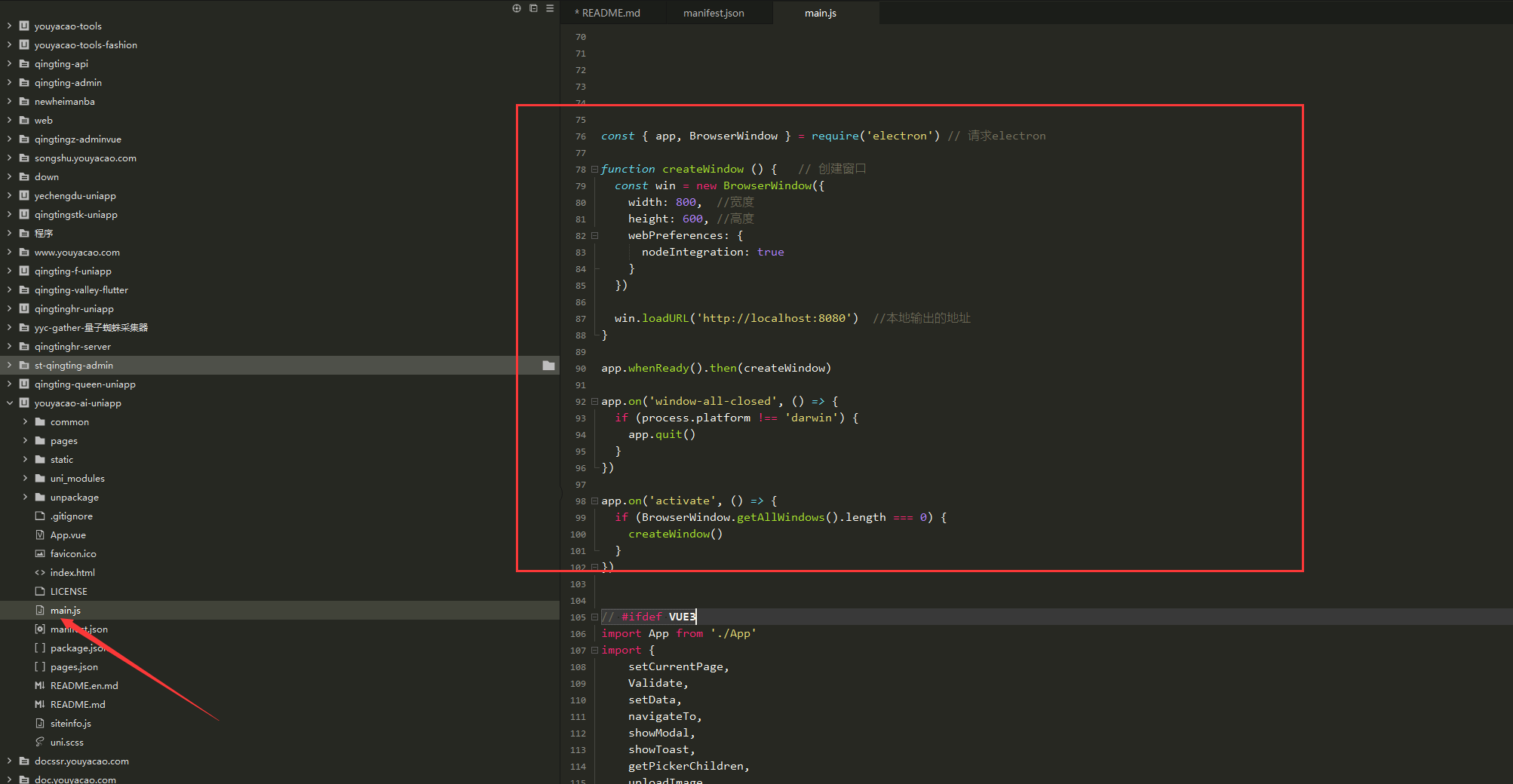Screen dimensions: 1513x784
Task: Click the folder icon on st-qingting-admin row
Action: click(x=548, y=366)
